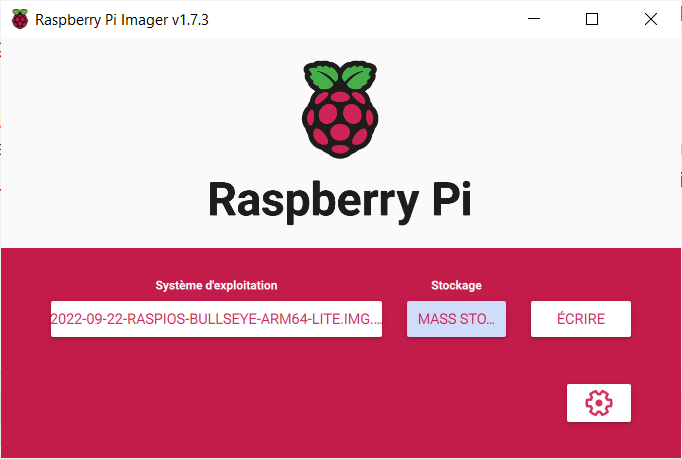Click the 'Raspberry Pi' heading text

click(340, 201)
